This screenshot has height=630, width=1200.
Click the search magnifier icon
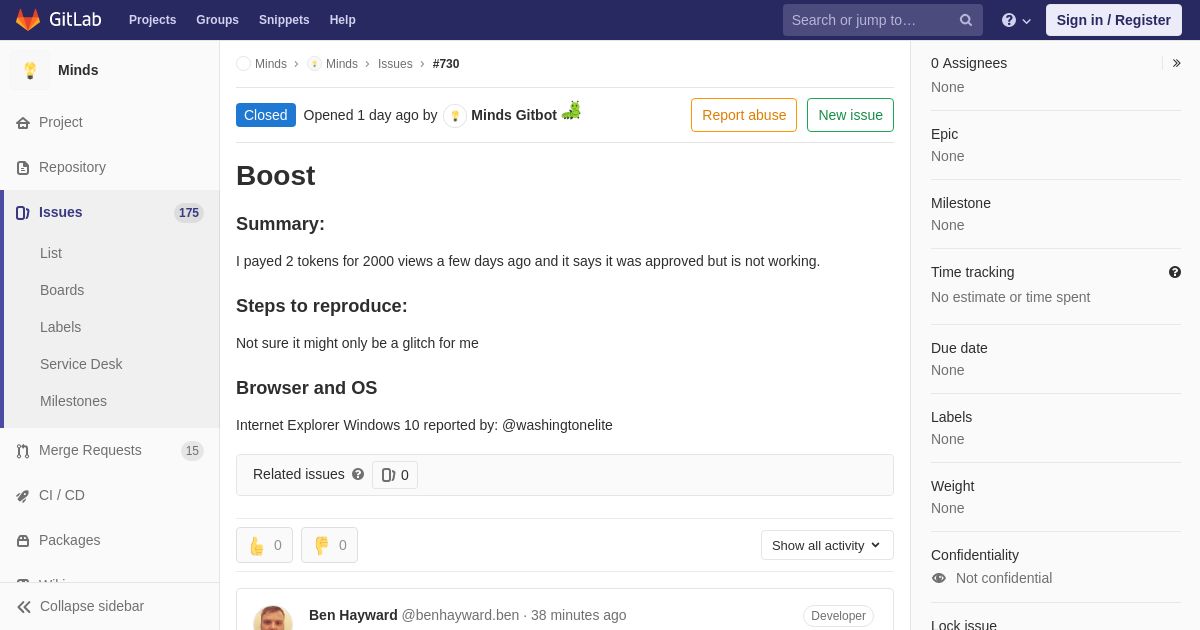[966, 20]
